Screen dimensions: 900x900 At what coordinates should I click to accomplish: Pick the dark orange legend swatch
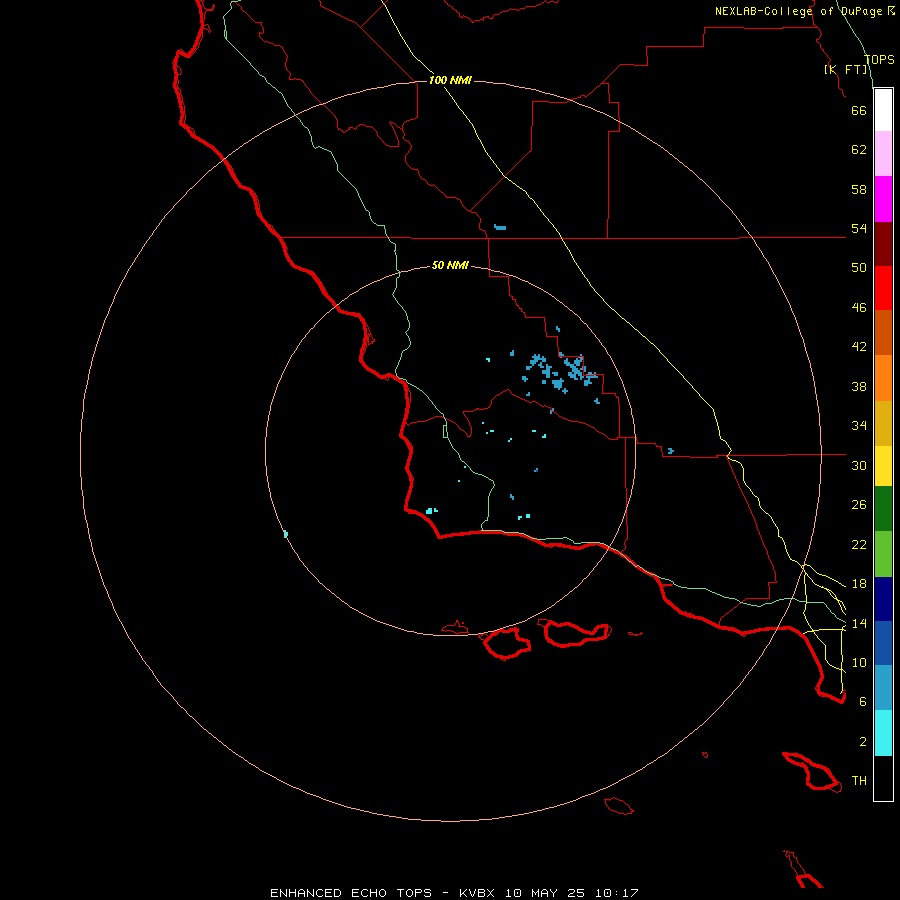(x=883, y=332)
